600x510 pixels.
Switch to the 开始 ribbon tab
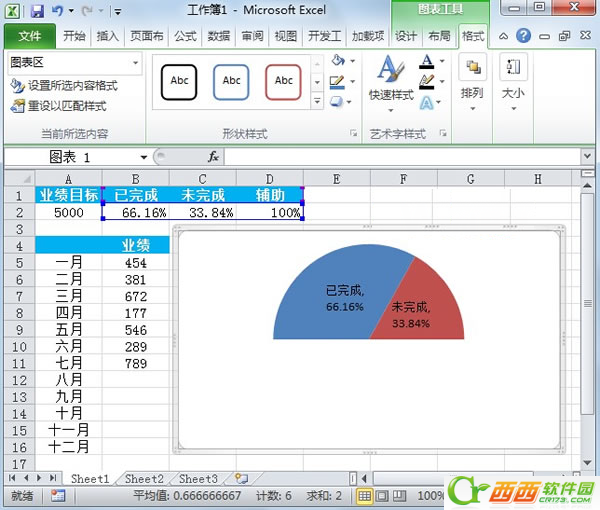[74, 36]
